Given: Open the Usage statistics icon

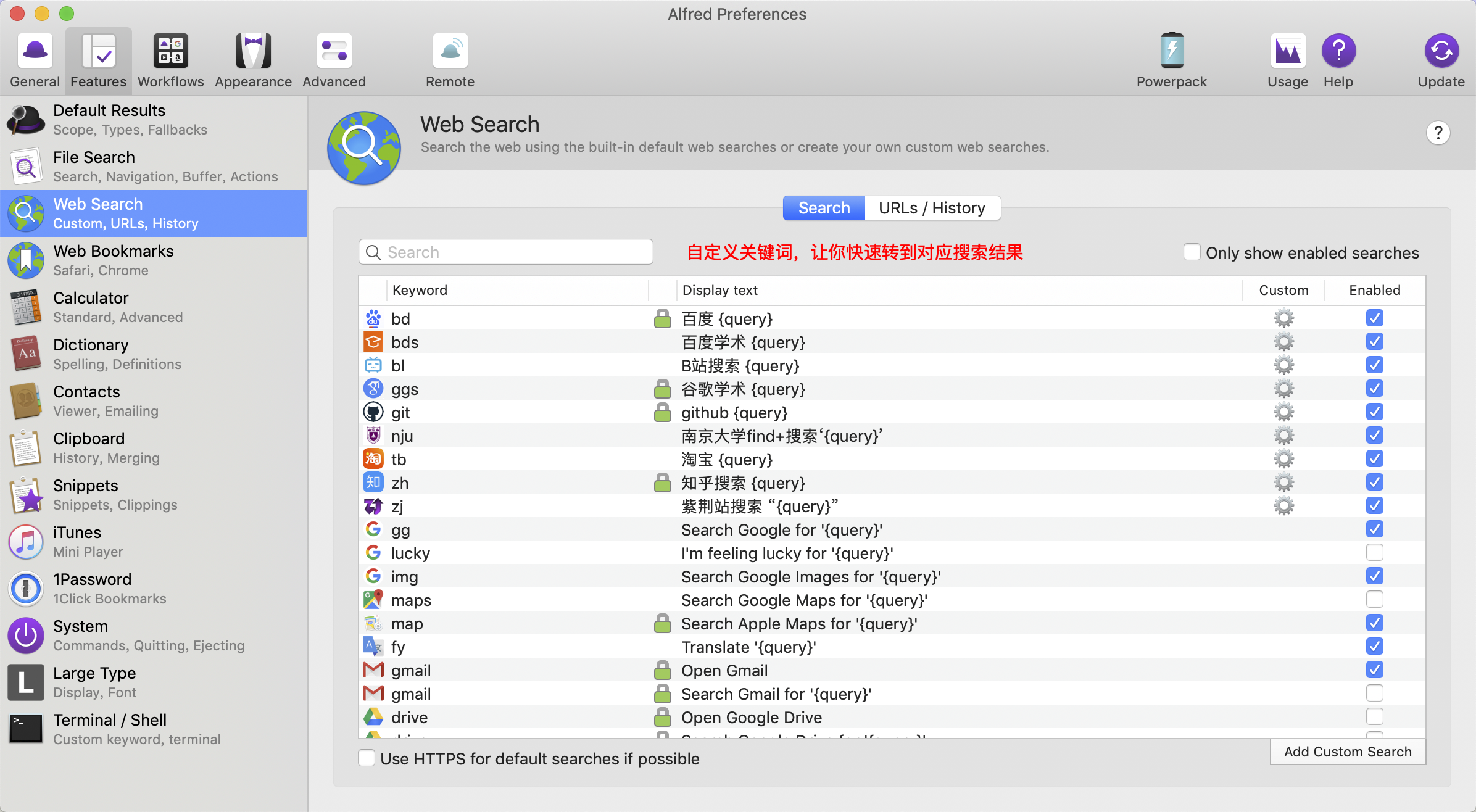Looking at the screenshot, I should 1287,51.
